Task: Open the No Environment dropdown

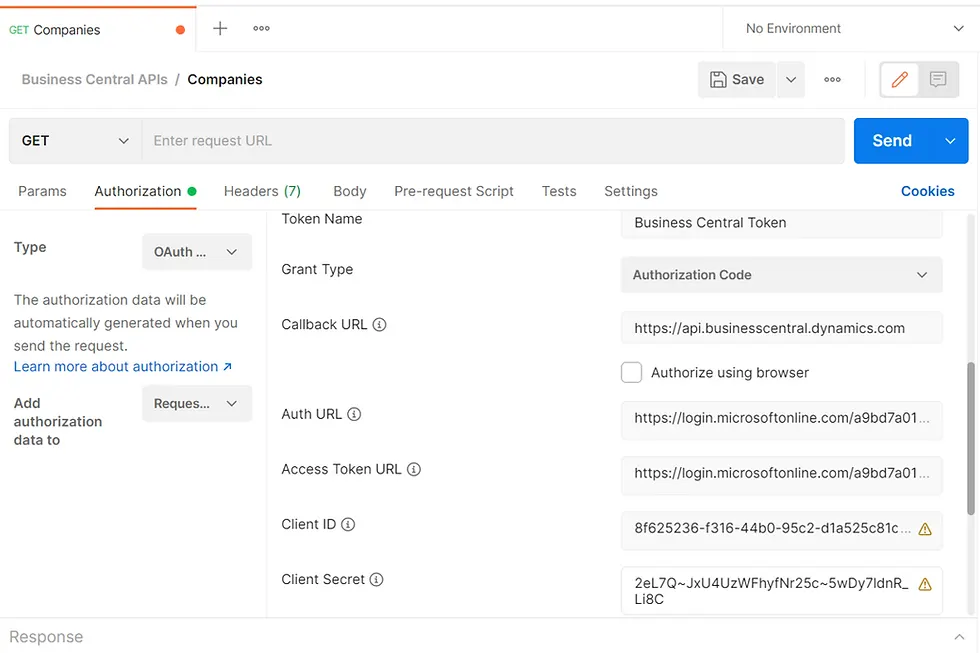Action: click(854, 29)
